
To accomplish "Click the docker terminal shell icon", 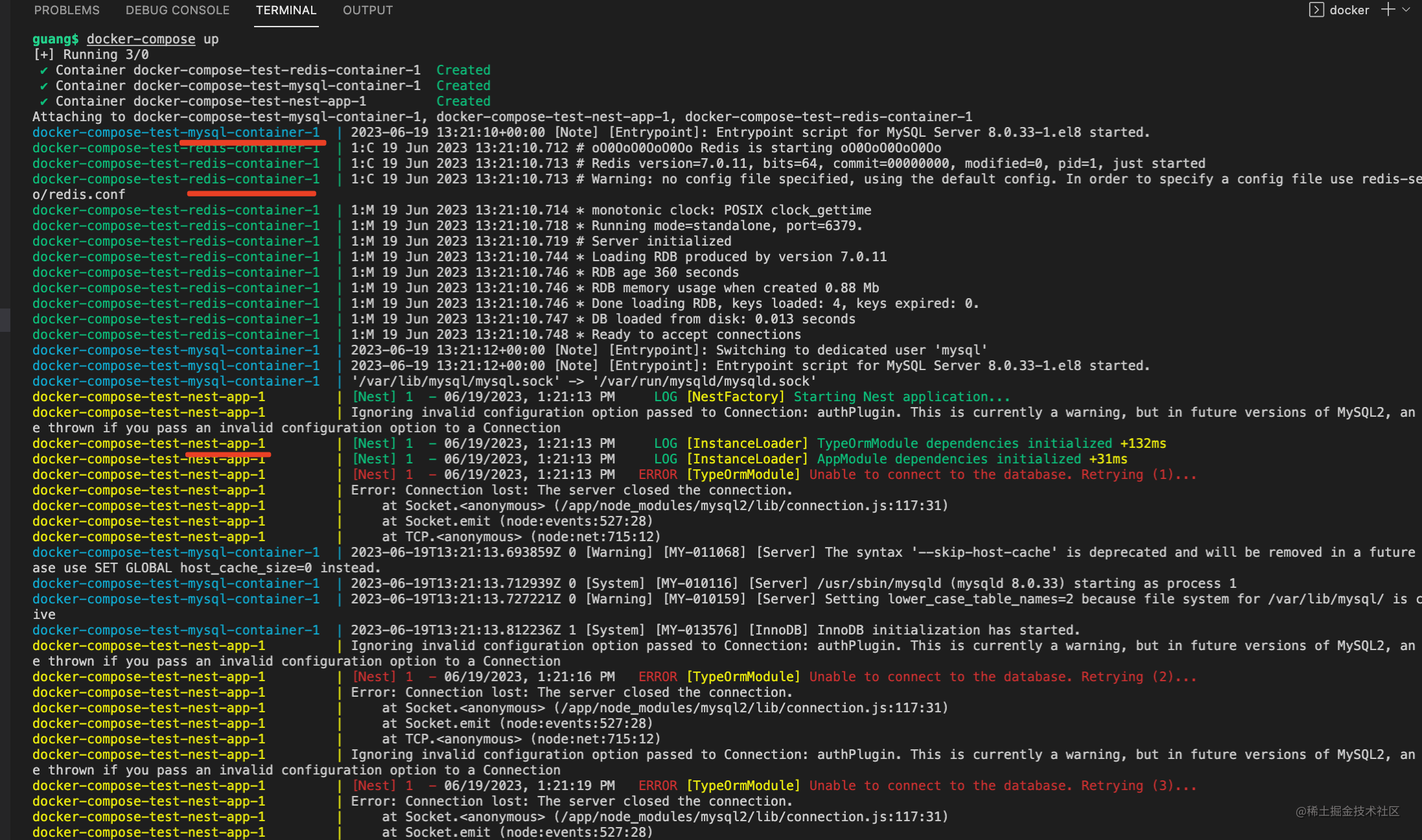I will click(1316, 10).
